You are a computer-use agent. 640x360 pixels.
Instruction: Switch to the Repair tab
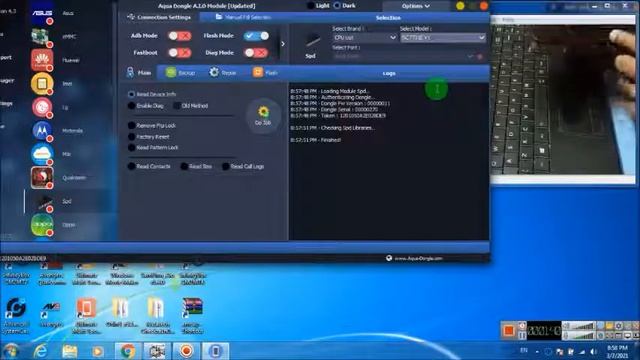pos(223,73)
